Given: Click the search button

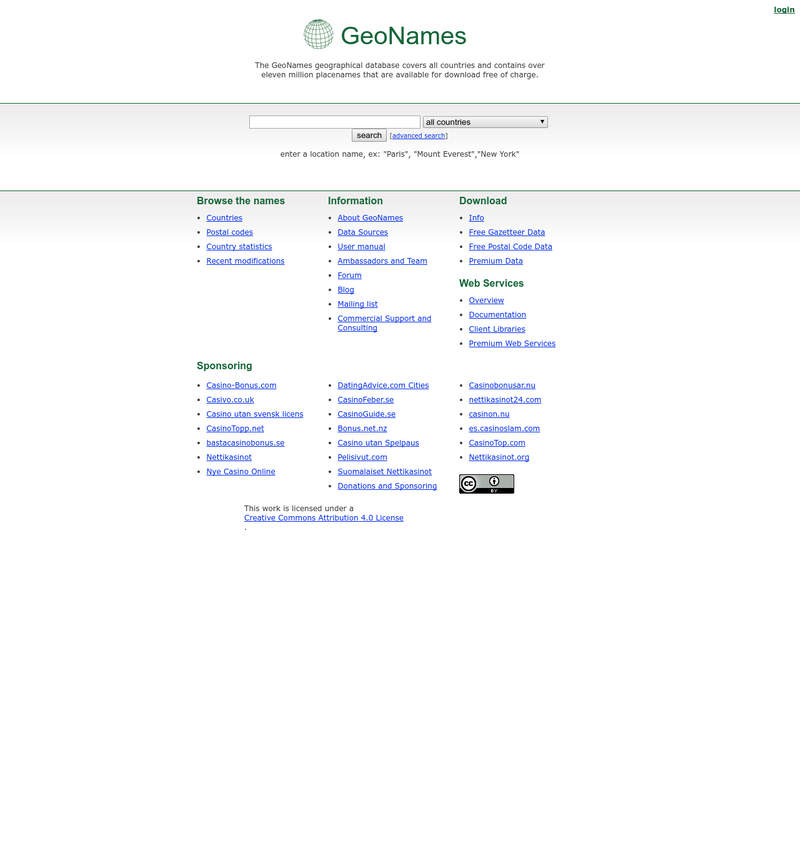Looking at the screenshot, I should pos(369,135).
